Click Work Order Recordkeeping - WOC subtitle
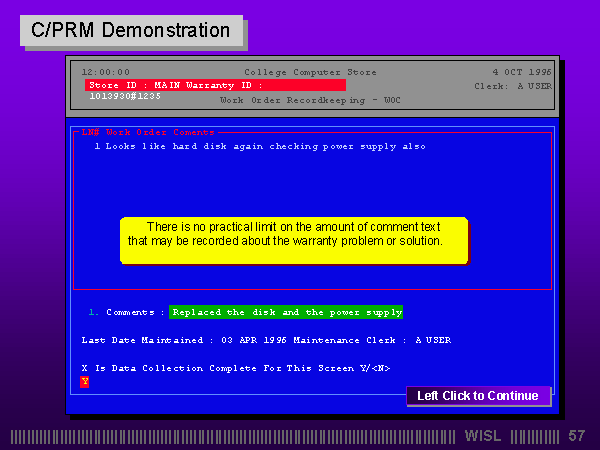Viewport: 600px width, 450px height. 309,100
